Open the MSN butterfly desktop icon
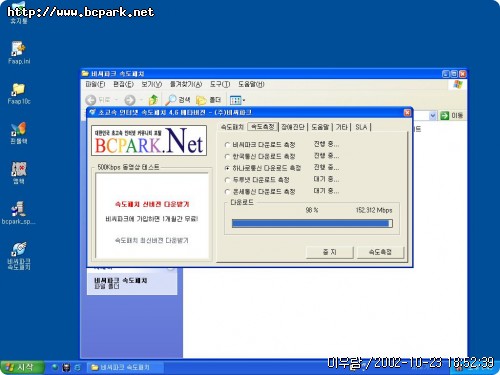This screenshot has height=375, width=500. 18,133
